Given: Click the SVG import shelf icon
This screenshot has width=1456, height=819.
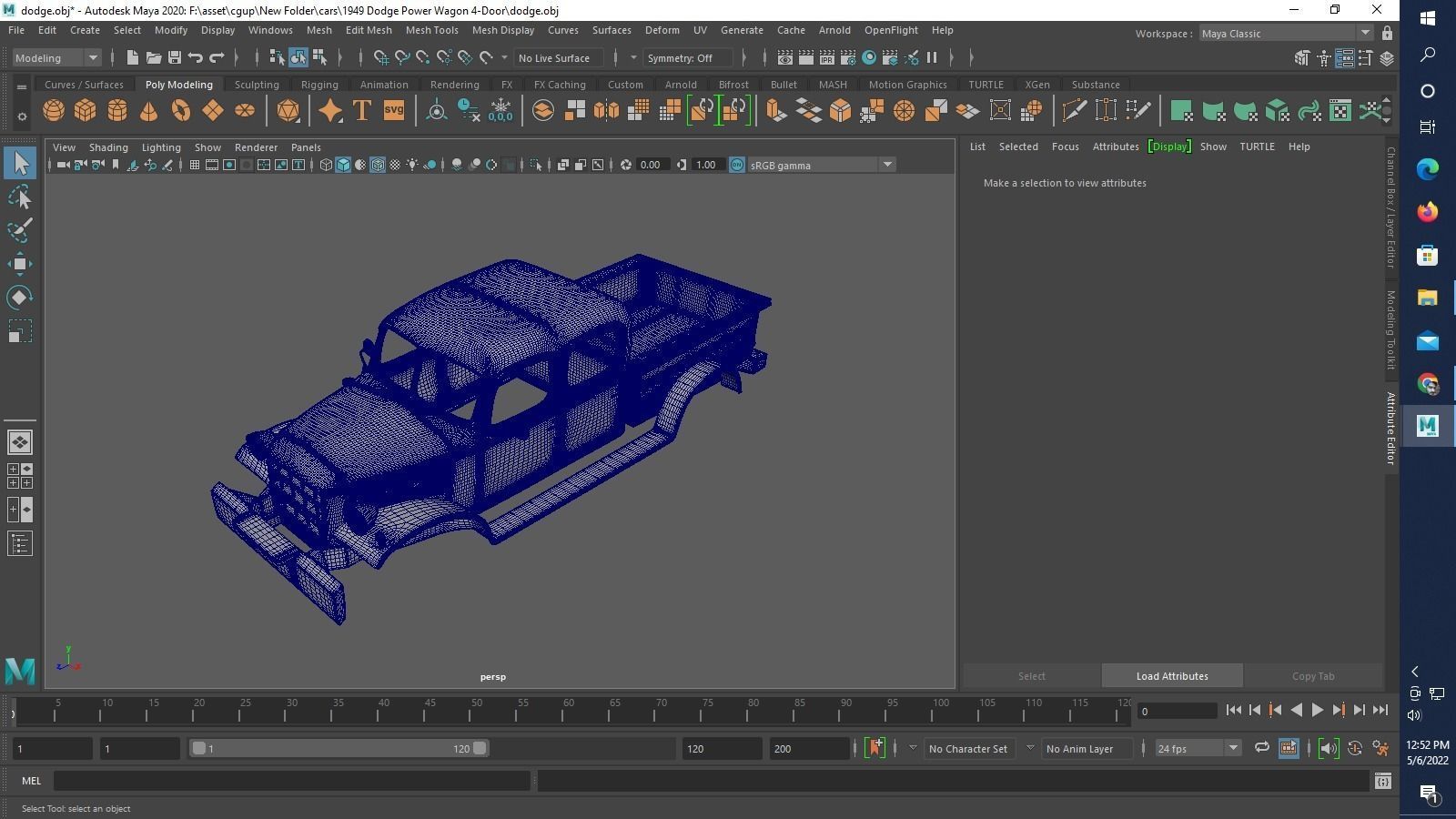Looking at the screenshot, I should [393, 111].
